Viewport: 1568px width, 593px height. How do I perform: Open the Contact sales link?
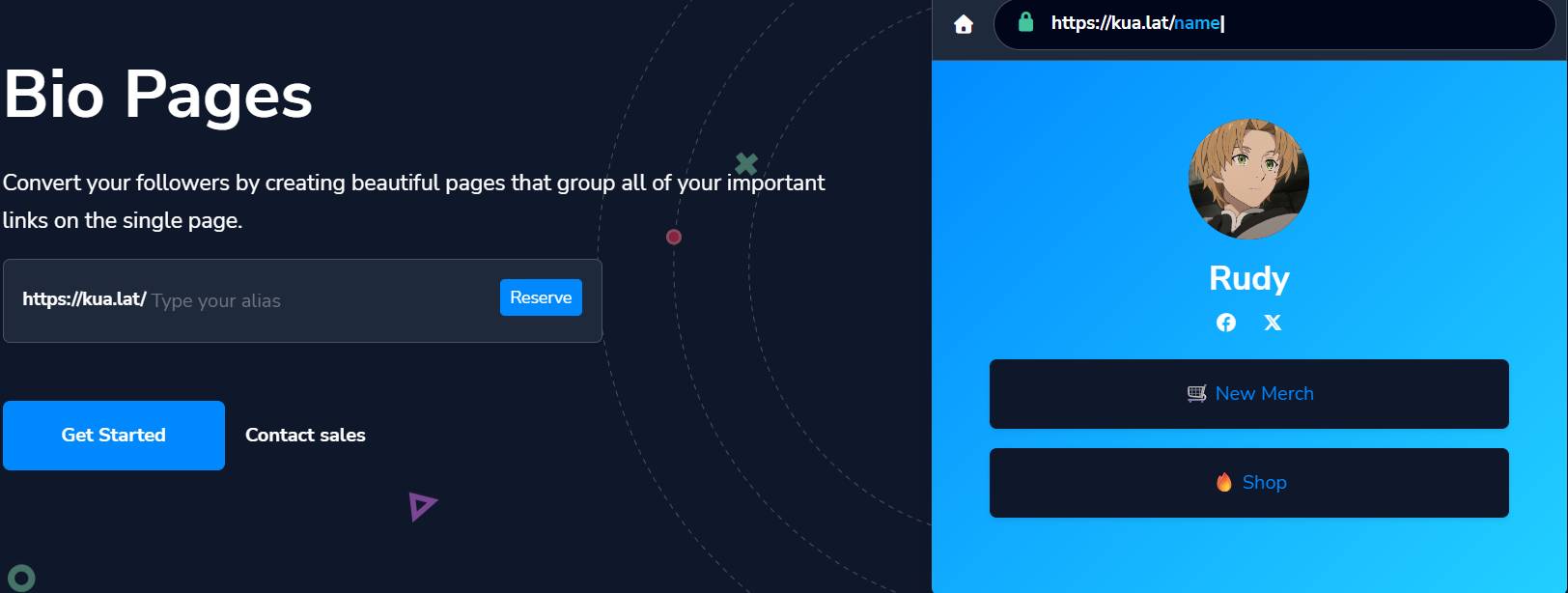[x=305, y=436]
